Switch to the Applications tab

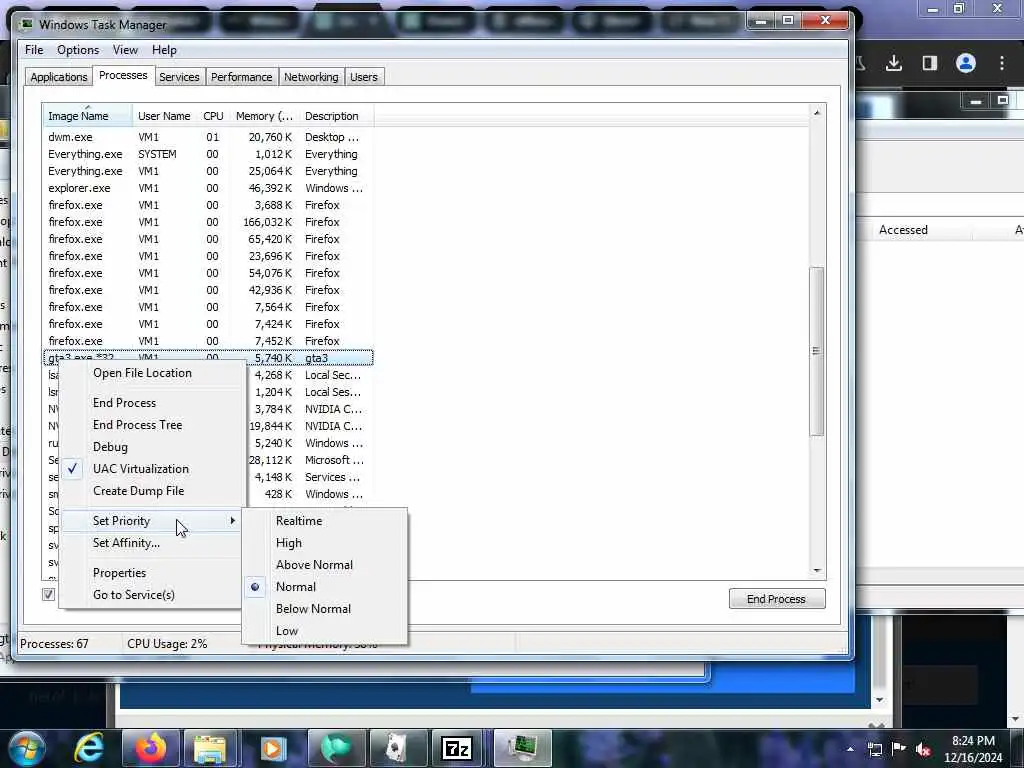coord(59,77)
